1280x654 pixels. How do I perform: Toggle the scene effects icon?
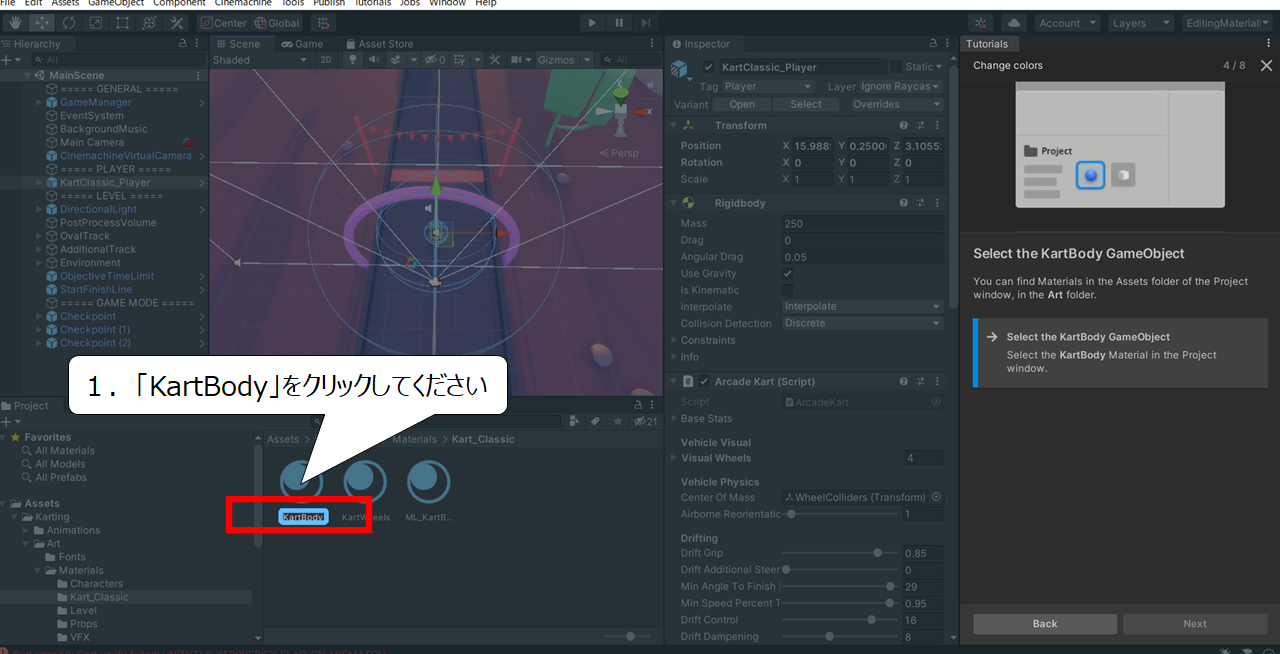tap(395, 60)
